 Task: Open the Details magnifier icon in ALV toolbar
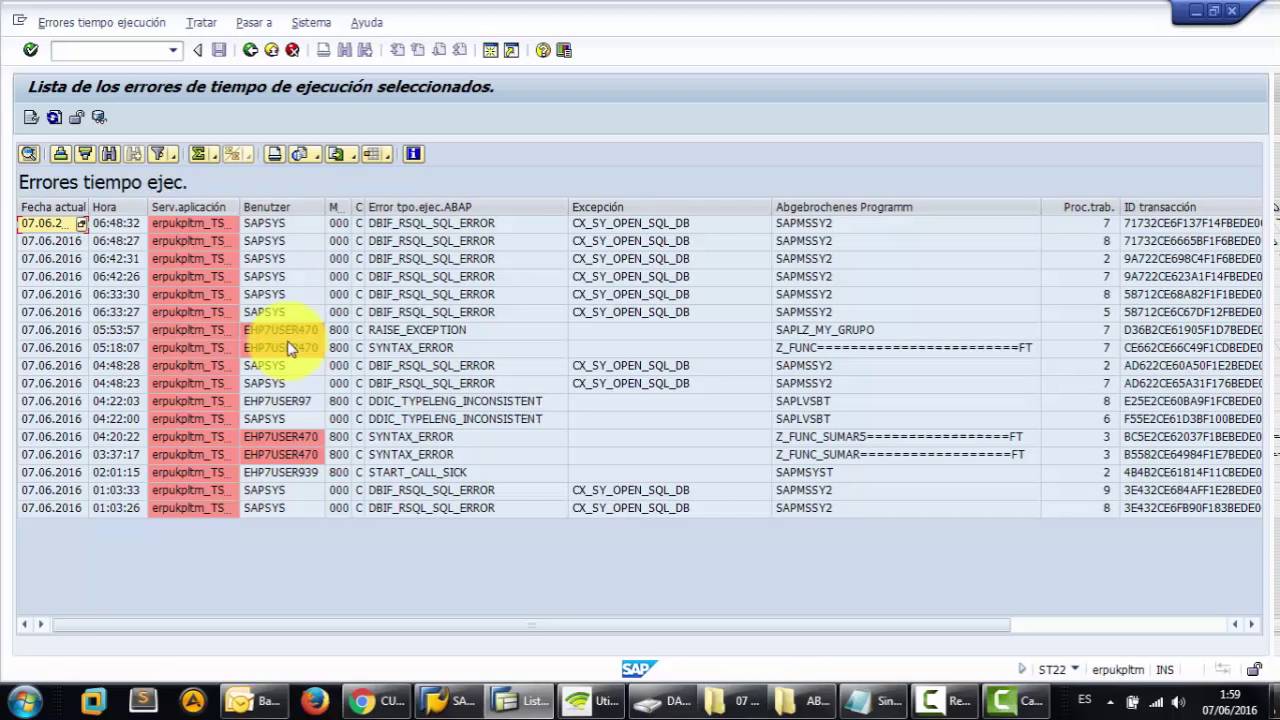(29, 154)
